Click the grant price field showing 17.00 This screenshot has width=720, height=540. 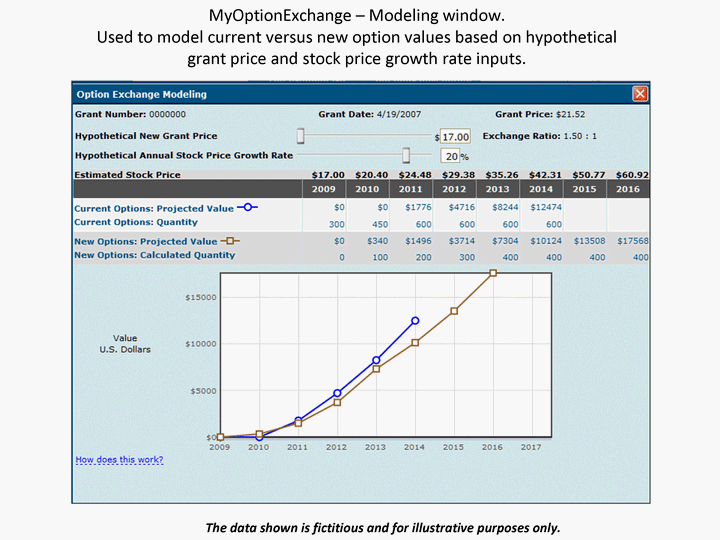click(x=455, y=137)
